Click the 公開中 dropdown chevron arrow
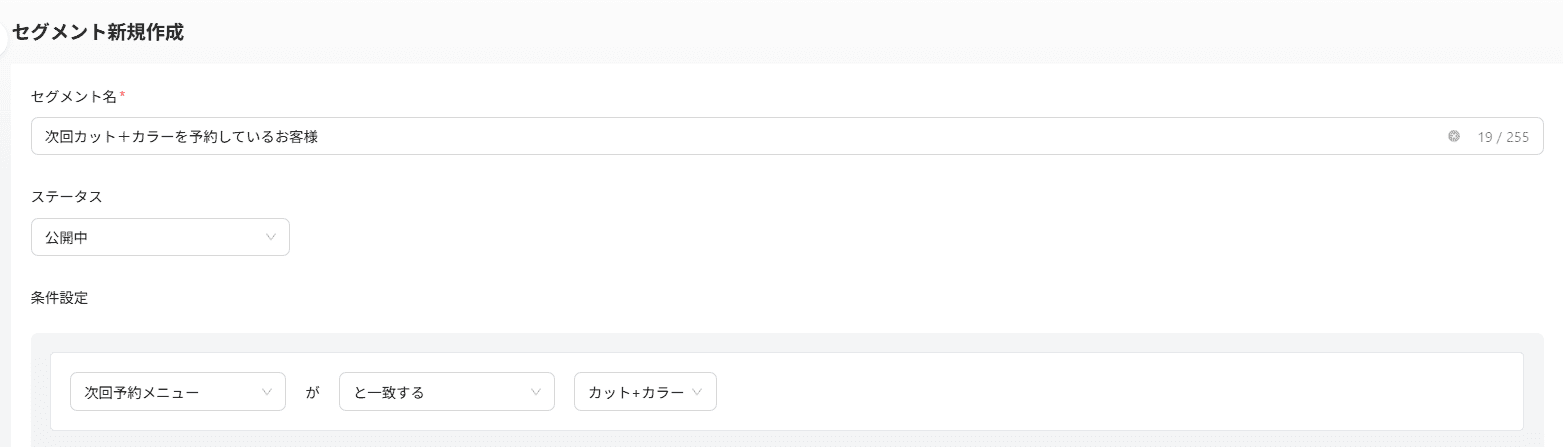This screenshot has width=1563, height=447. [271, 238]
